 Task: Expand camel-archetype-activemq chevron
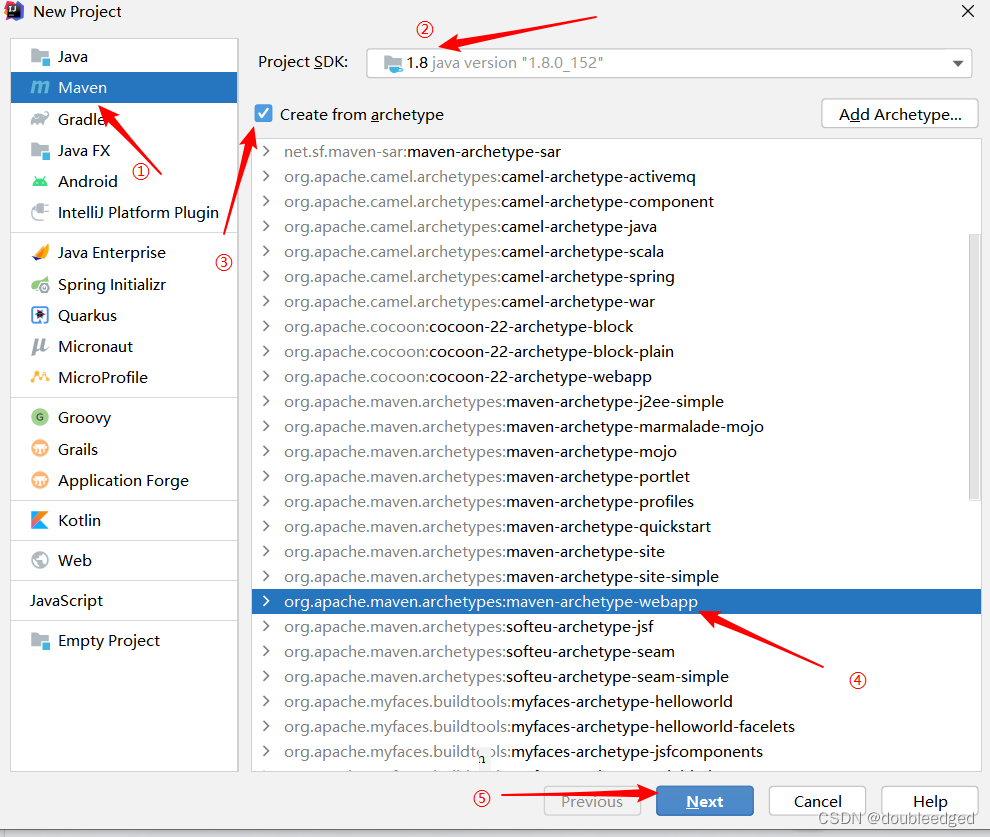[x=266, y=176]
